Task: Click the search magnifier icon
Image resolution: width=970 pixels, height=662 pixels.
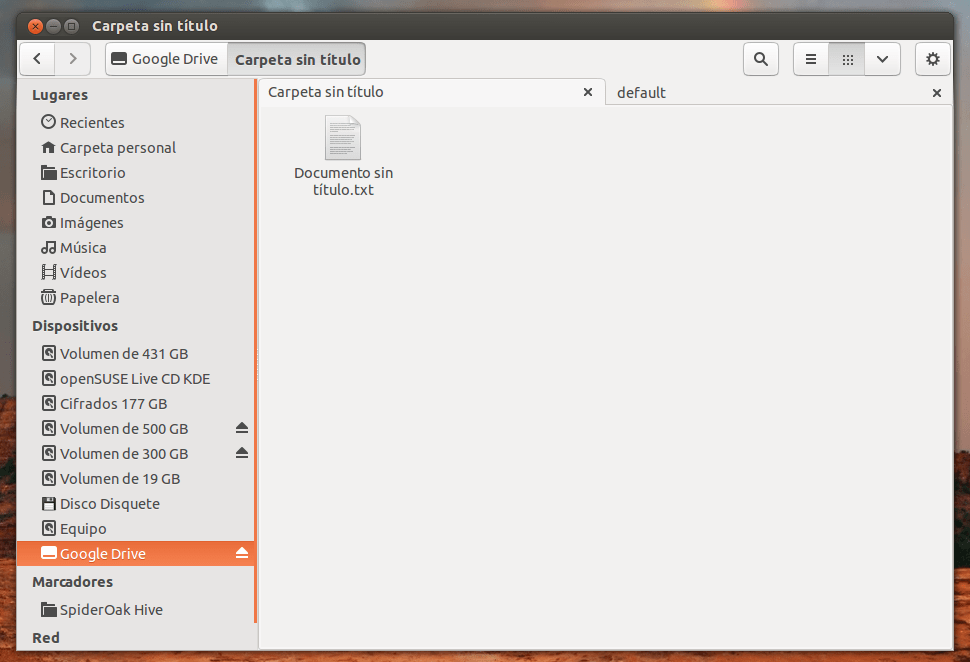Action: [x=760, y=59]
